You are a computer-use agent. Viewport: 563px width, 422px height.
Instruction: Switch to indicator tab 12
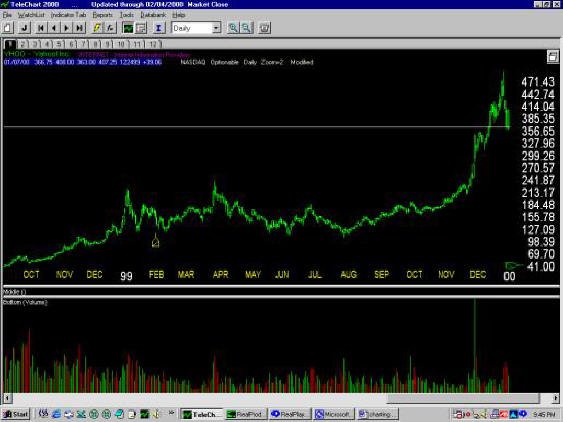tap(153, 44)
